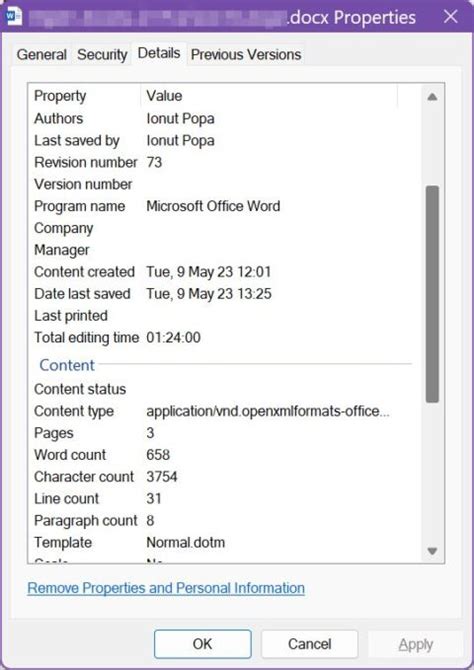The width and height of the screenshot is (474, 670).
Task: Open the Security tab
Action: [102, 55]
